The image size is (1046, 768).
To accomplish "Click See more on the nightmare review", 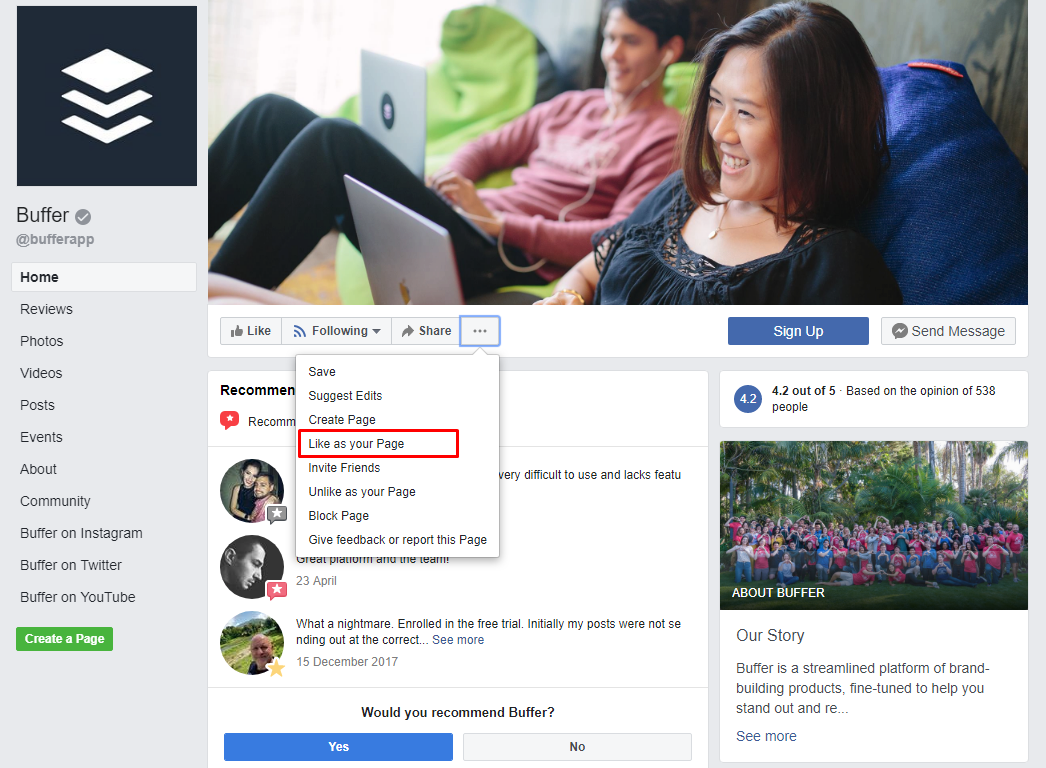I will pos(458,640).
